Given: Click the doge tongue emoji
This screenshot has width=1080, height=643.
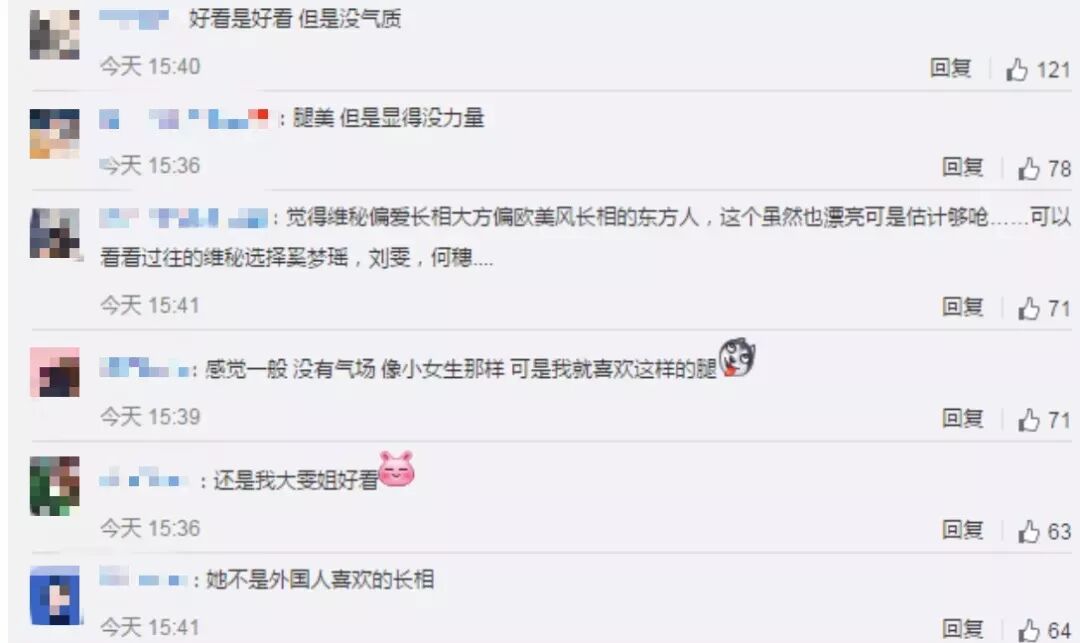Looking at the screenshot, I should [737, 357].
